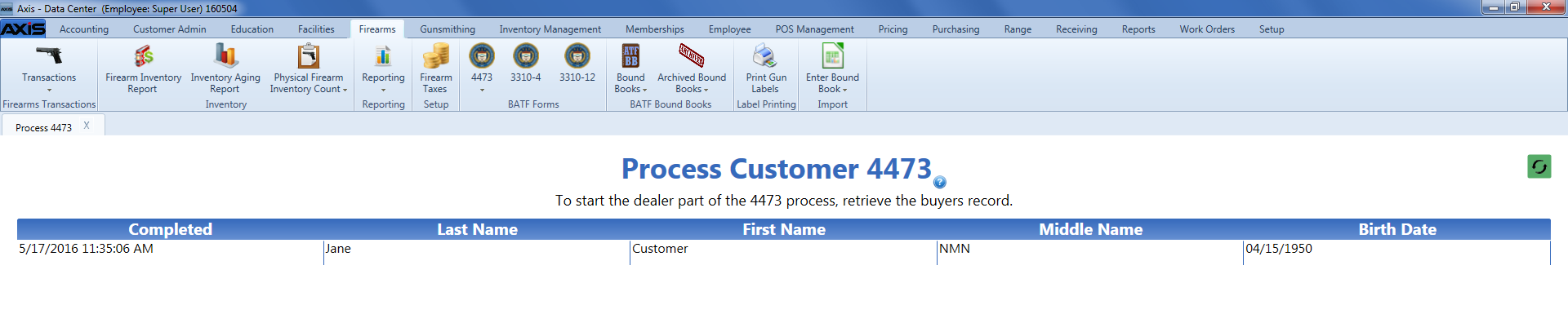This screenshot has height=314, width=1568.
Task: Switch to the POS Management tab
Action: 814,29
